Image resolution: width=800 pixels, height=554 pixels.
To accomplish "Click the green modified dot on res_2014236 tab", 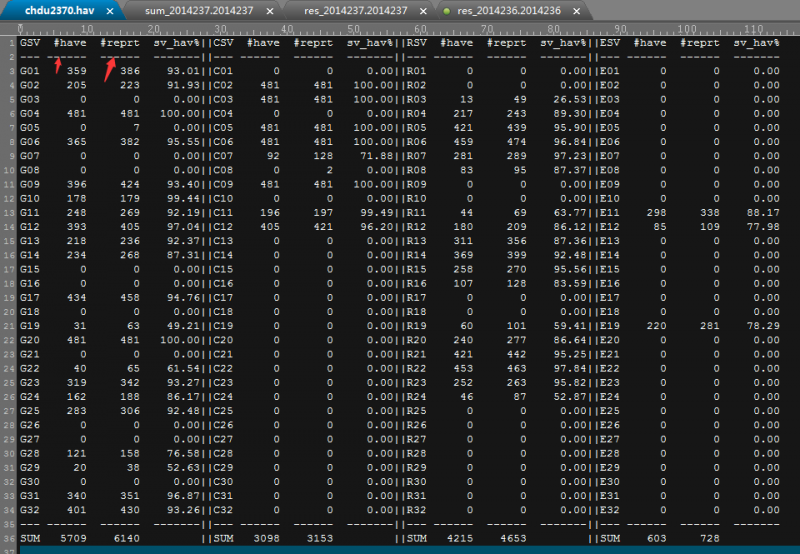I will pyautogui.click(x=446, y=11).
